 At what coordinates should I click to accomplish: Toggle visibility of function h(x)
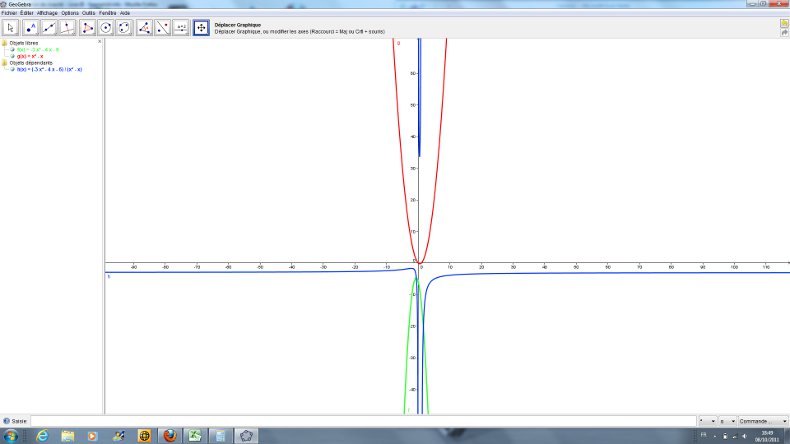pos(13,69)
